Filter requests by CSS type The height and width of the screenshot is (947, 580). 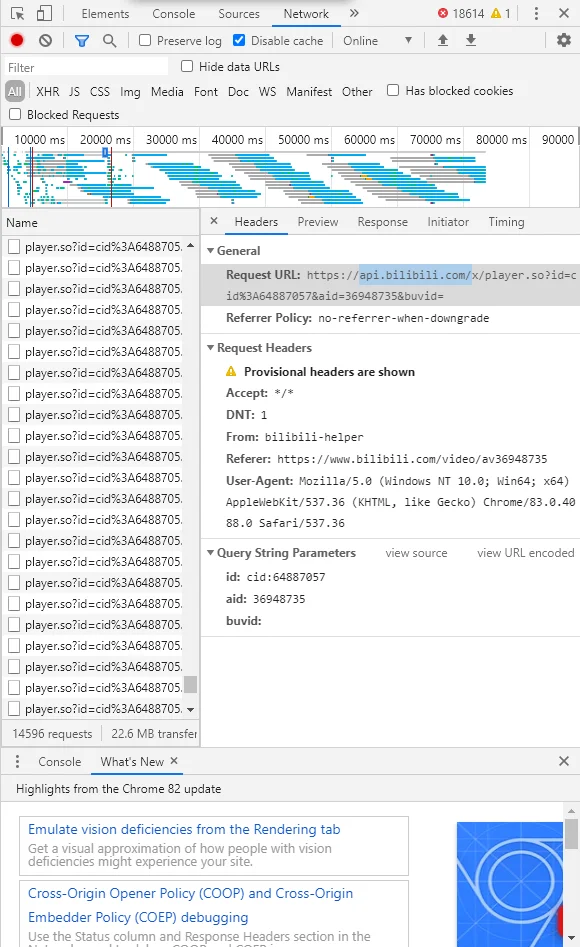pyautogui.click(x=100, y=91)
